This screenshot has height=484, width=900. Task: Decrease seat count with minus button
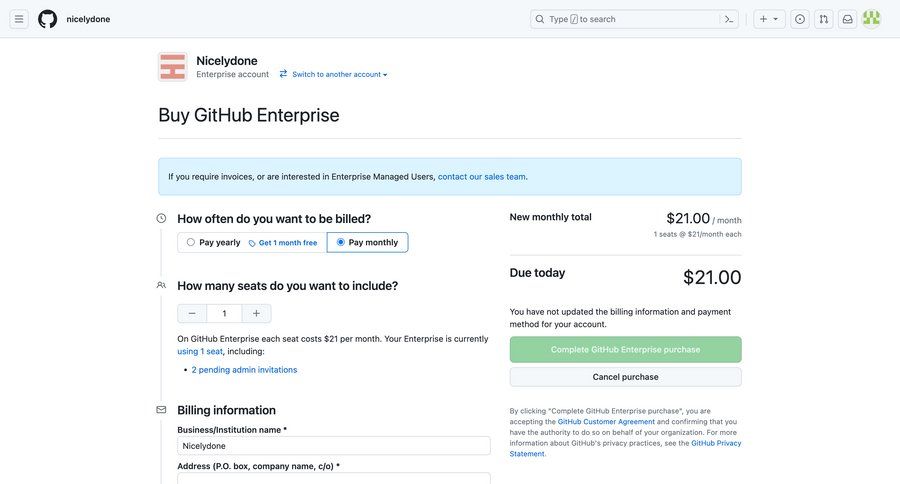(x=192, y=313)
